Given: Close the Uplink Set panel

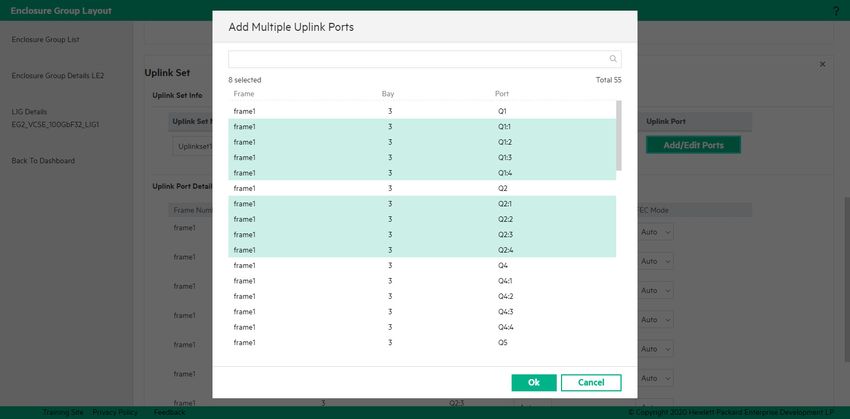Looking at the screenshot, I should click(x=822, y=64).
